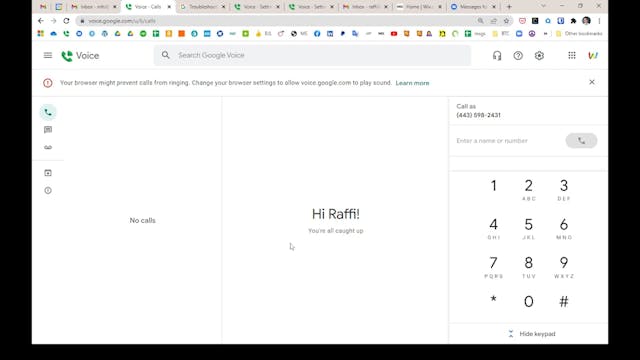Click the share page icon in address bar
Viewport: 640px width, 360px height.
click(493, 21)
